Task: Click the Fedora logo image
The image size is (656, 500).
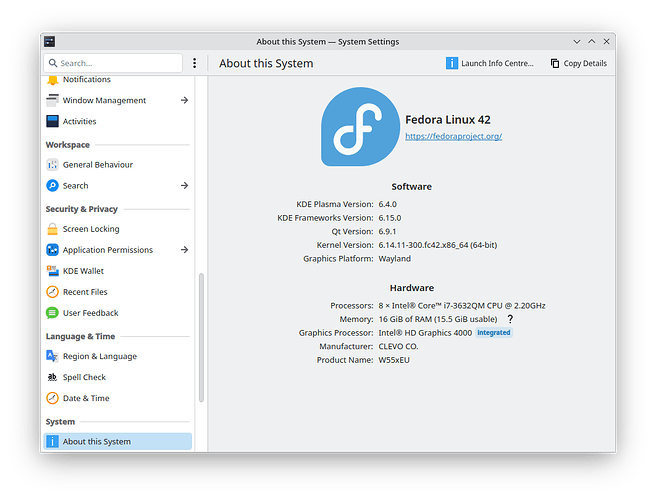Action: (x=361, y=127)
